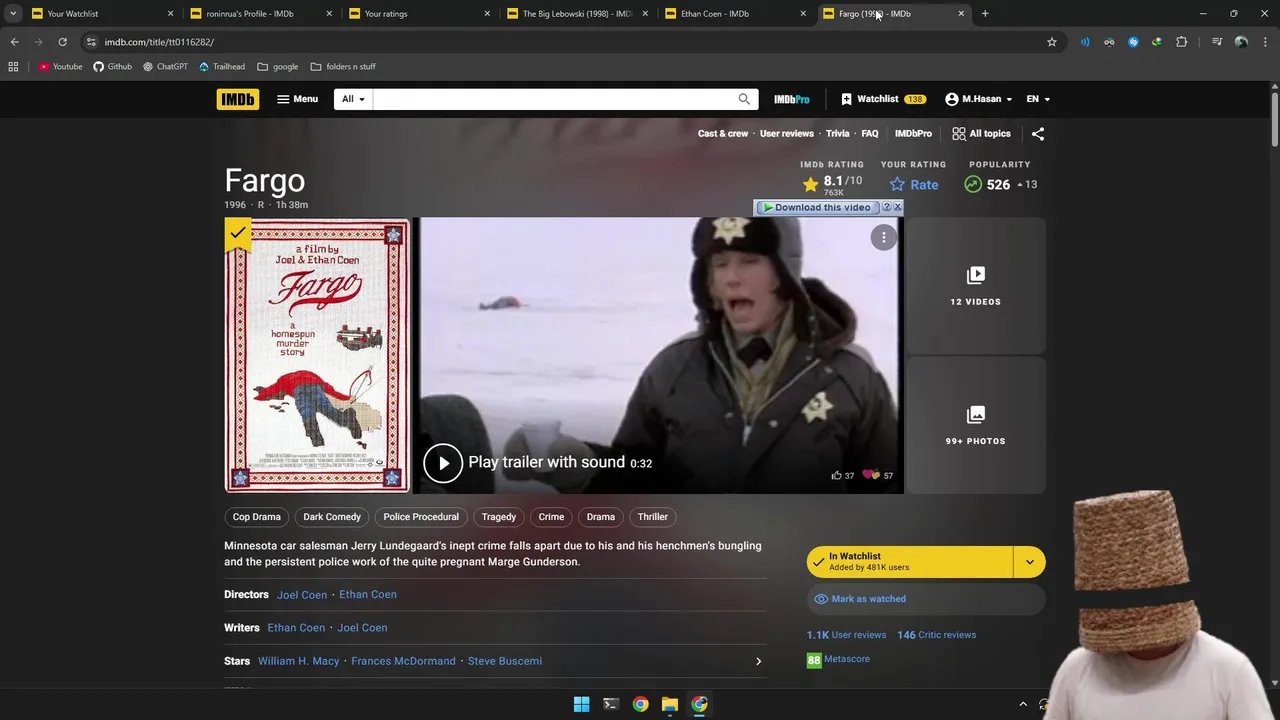
Task: Open All topics grid menu
Action: click(x=981, y=133)
